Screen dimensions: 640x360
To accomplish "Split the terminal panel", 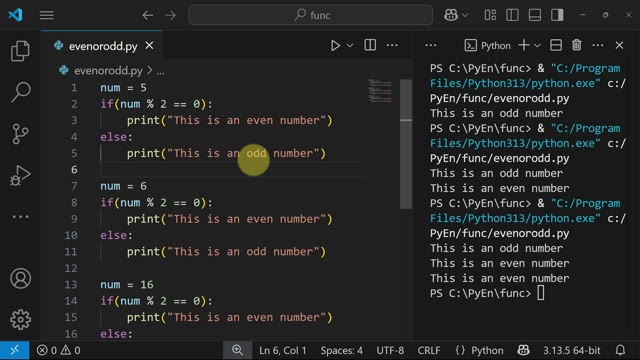I will point(556,45).
